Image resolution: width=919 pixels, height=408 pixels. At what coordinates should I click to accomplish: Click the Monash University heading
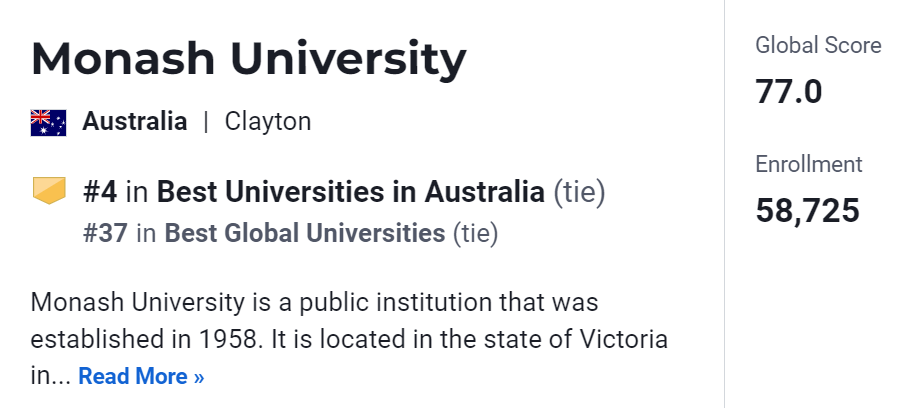[248, 60]
